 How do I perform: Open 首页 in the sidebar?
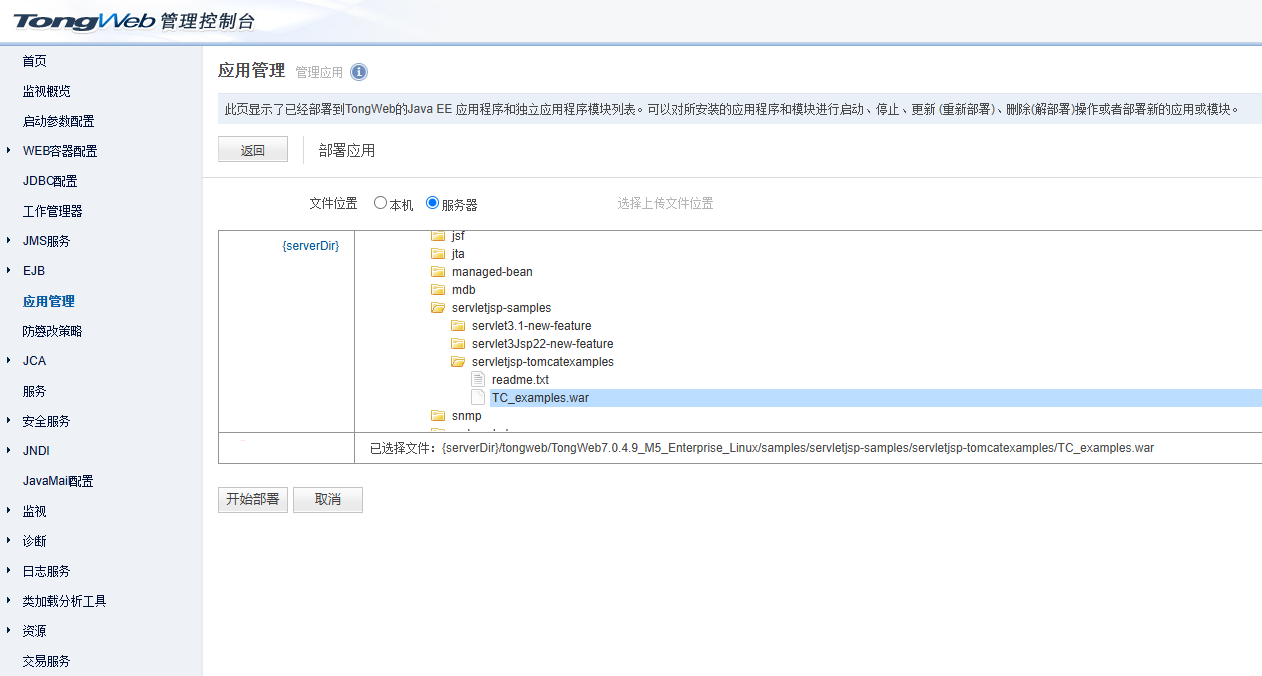tap(35, 61)
